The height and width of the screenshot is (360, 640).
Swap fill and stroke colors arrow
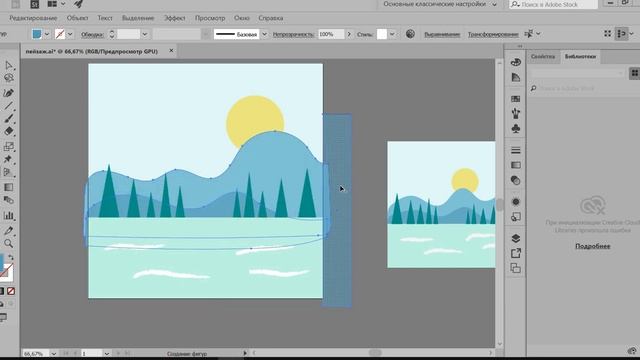pyautogui.click(x=11, y=258)
